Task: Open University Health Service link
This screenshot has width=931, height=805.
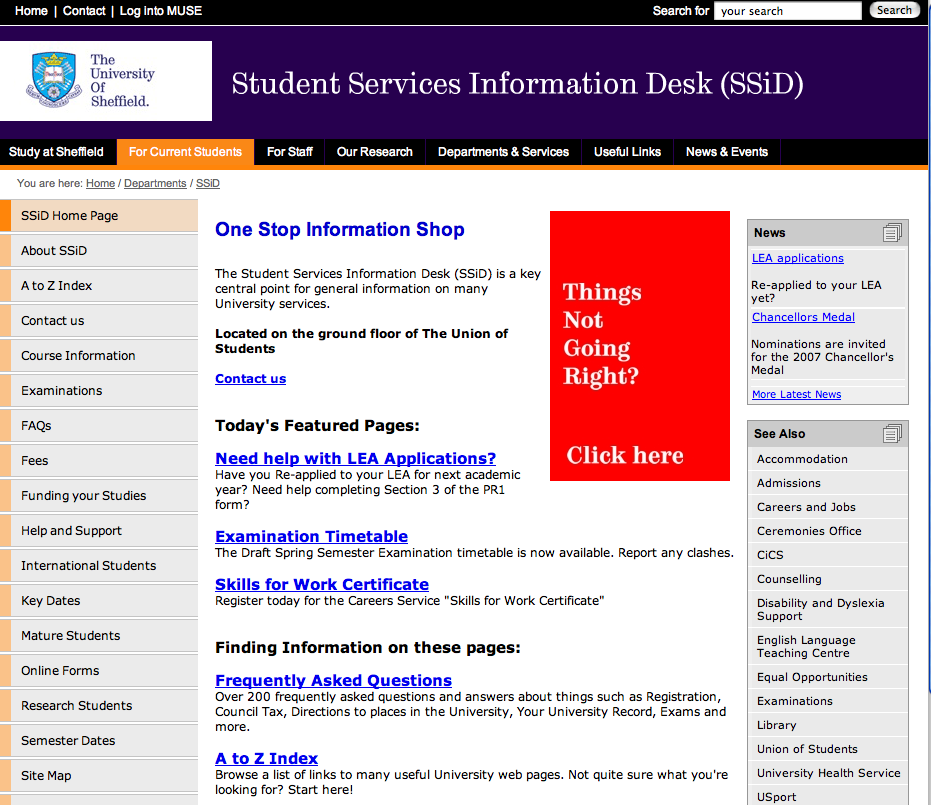Action: tap(828, 773)
